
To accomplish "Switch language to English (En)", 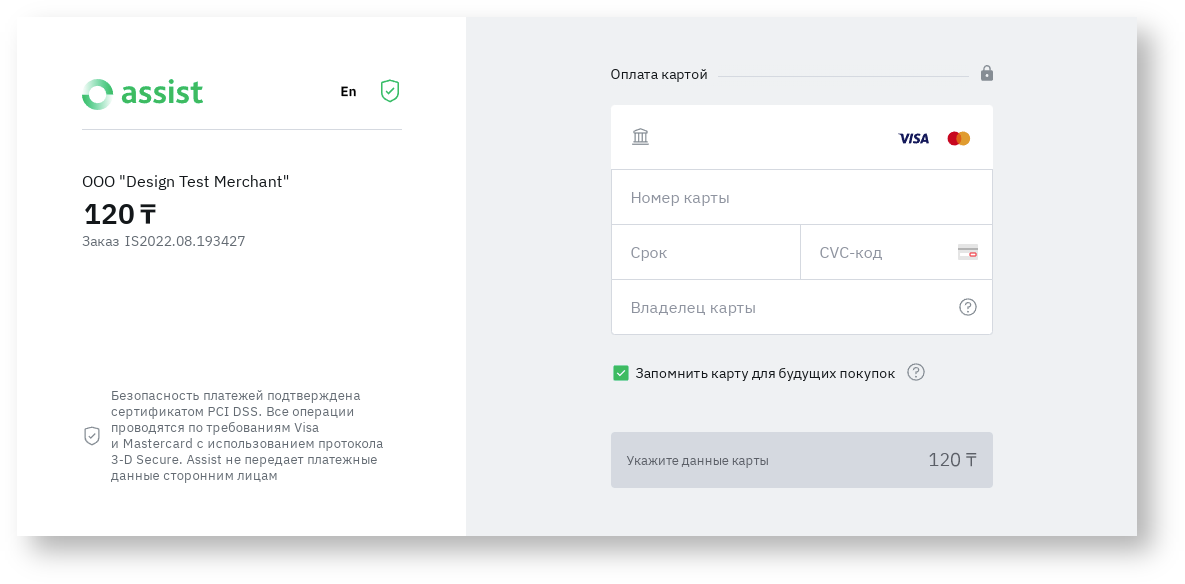I will pyautogui.click(x=348, y=92).
